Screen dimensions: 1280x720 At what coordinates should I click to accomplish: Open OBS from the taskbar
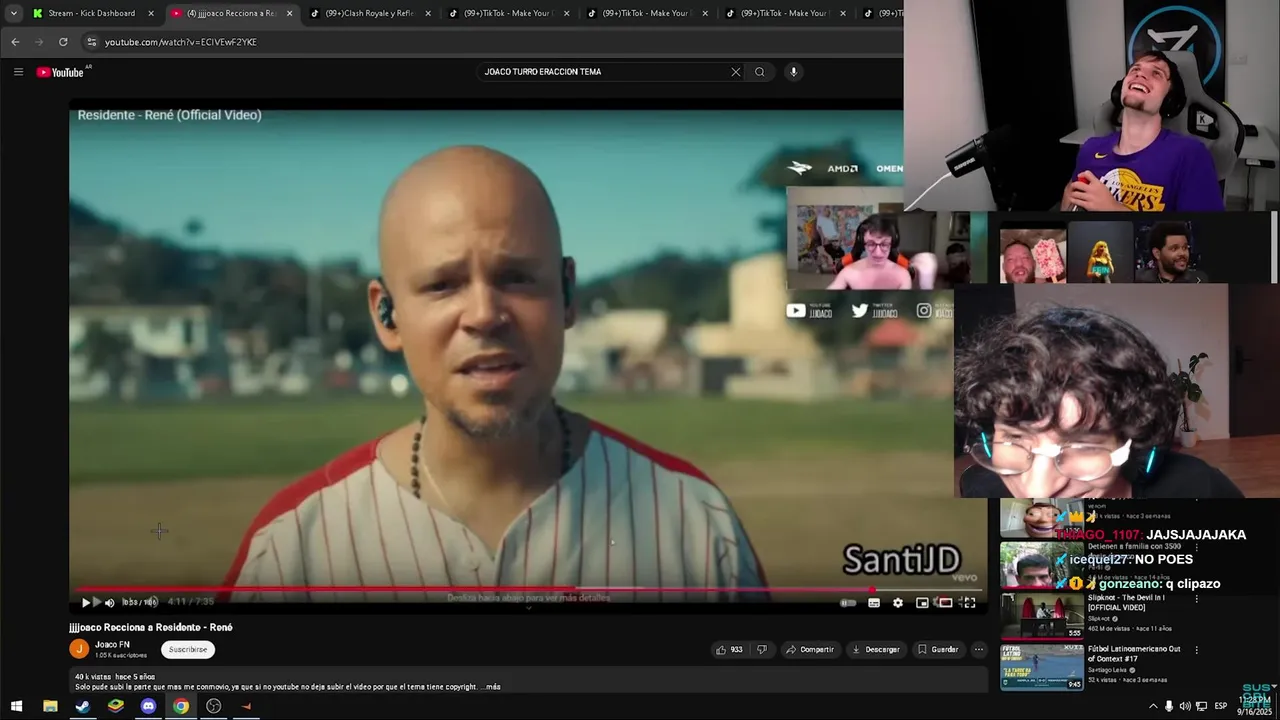213,706
